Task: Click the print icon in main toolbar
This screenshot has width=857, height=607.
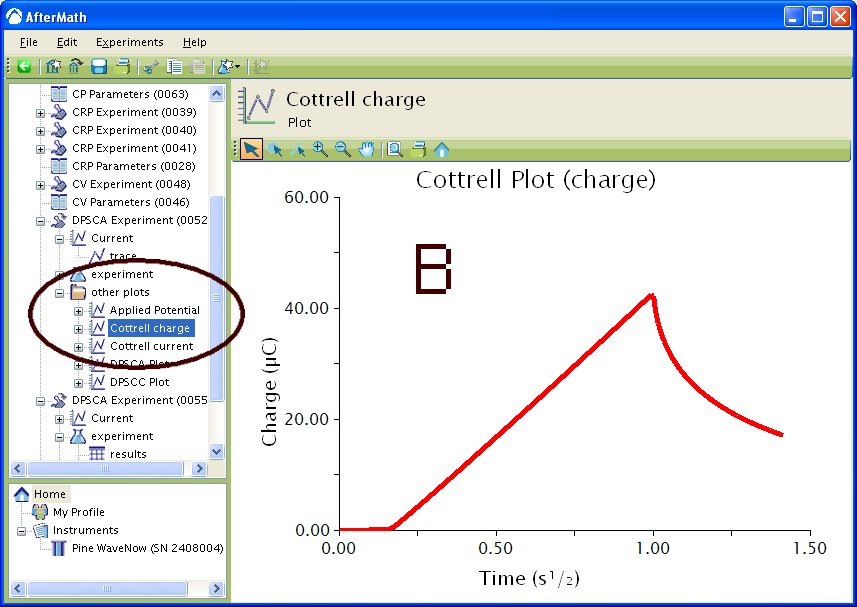Action: (x=122, y=67)
